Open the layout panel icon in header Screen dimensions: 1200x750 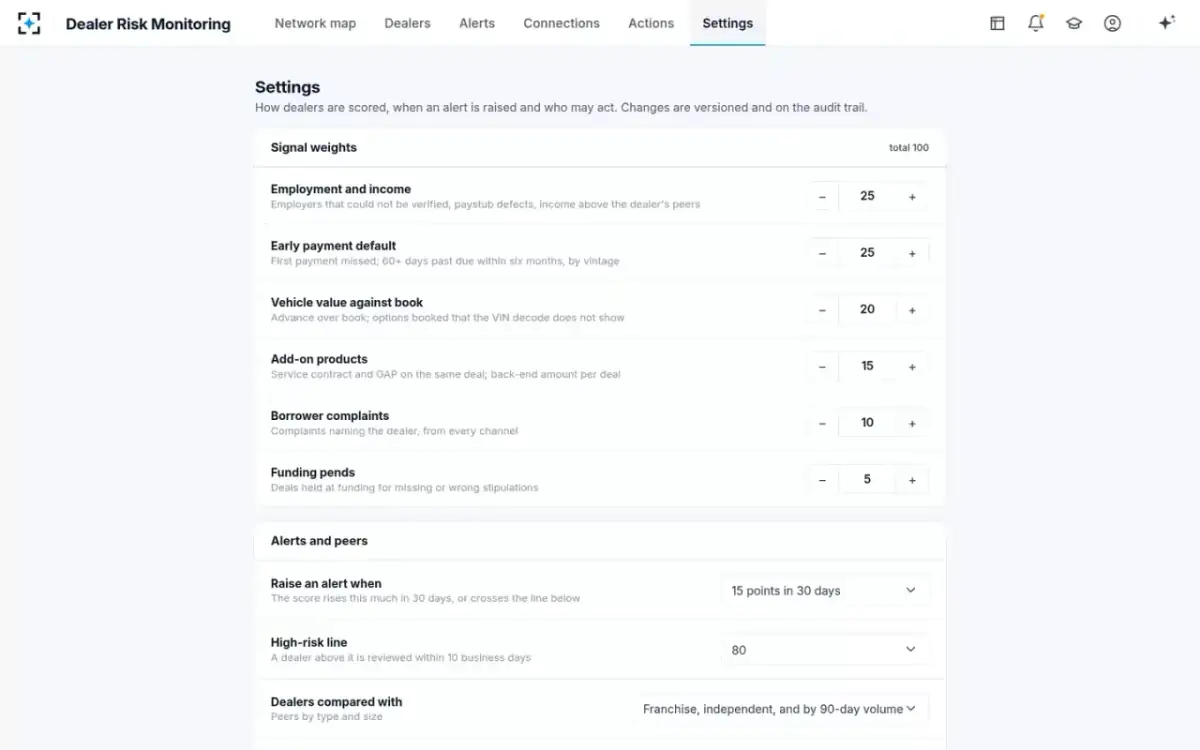(997, 23)
